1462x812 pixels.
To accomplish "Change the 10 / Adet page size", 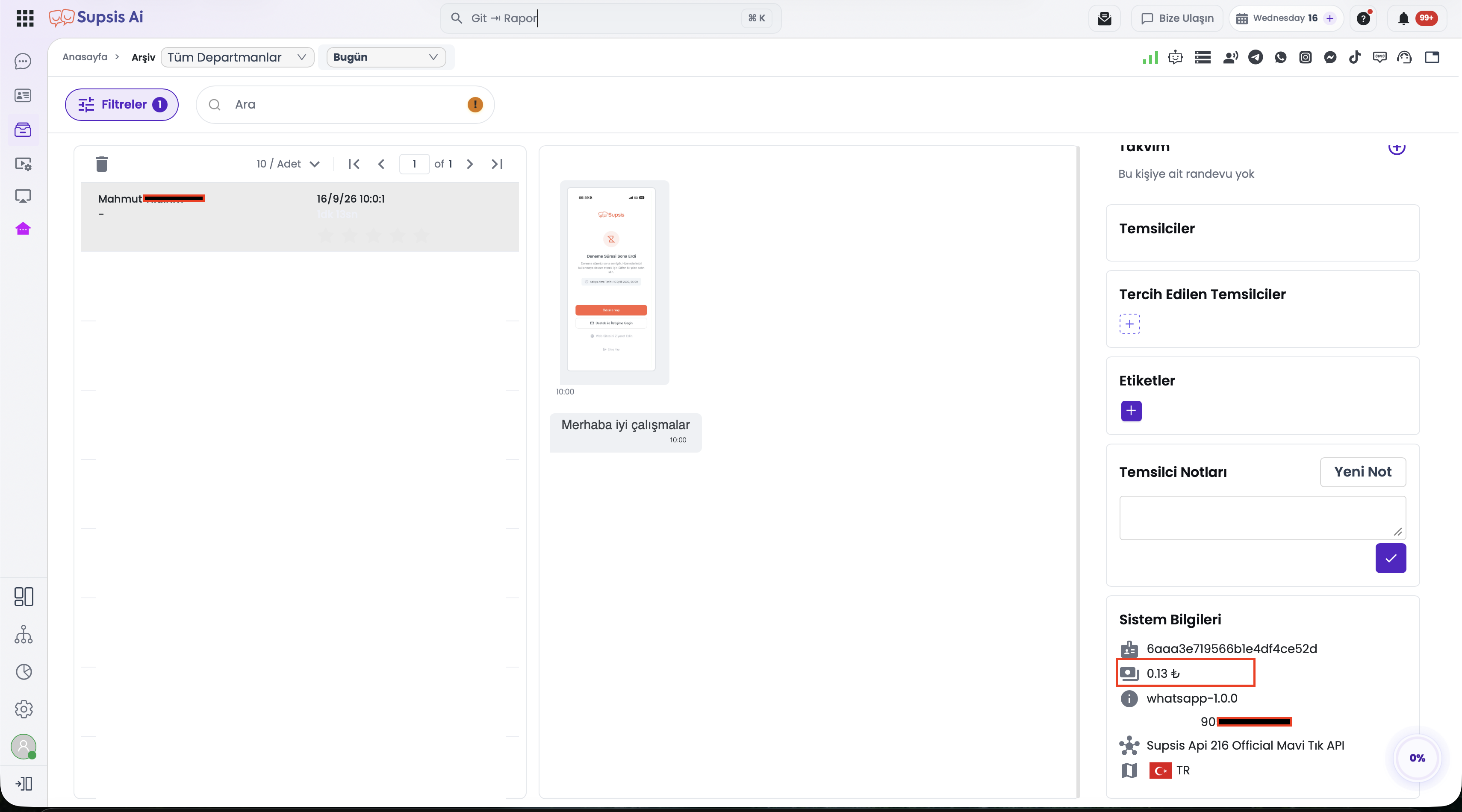I will pyautogui.click(x=288, y=164).
